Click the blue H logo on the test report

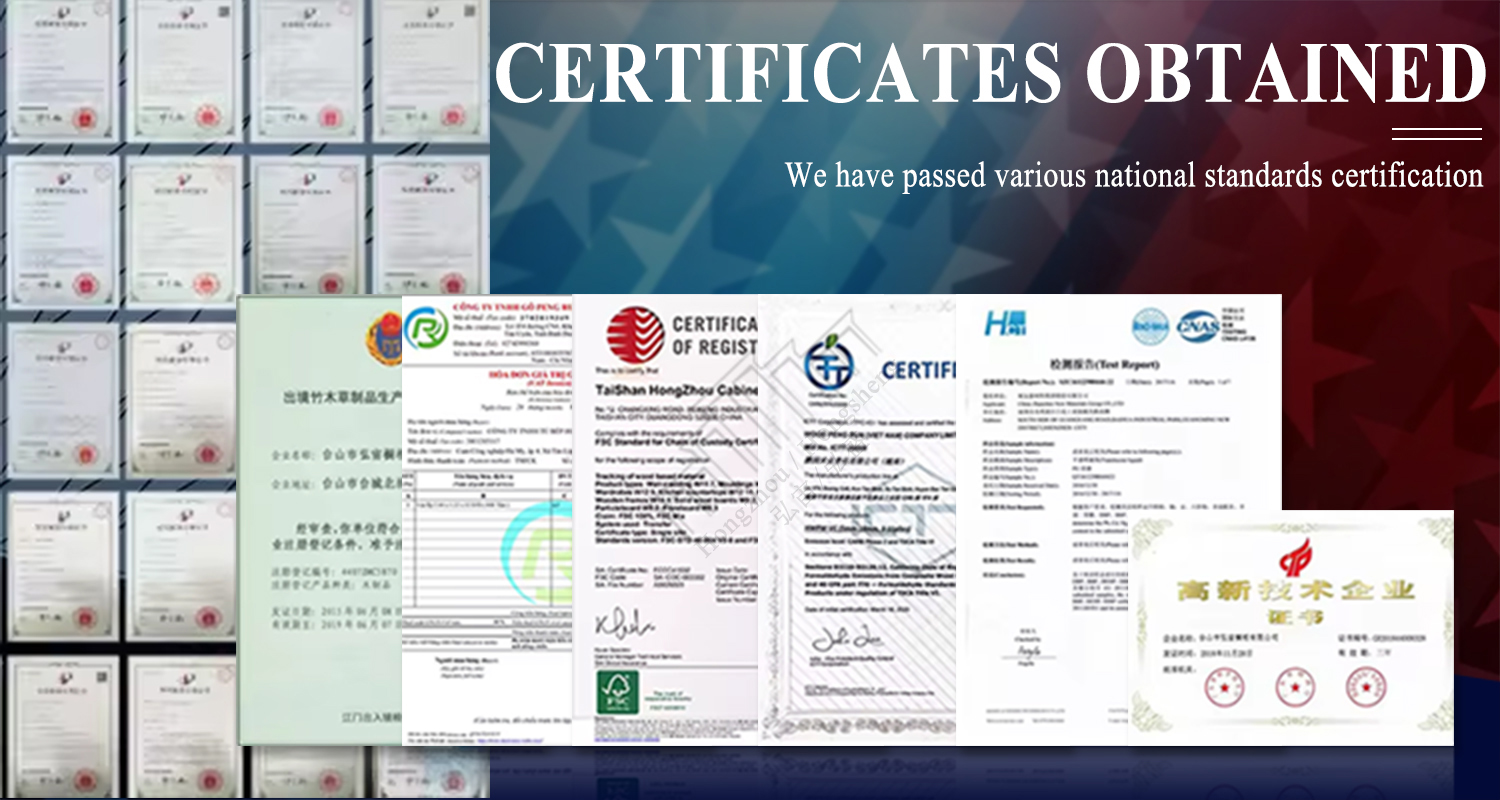tap(1005, 323)
